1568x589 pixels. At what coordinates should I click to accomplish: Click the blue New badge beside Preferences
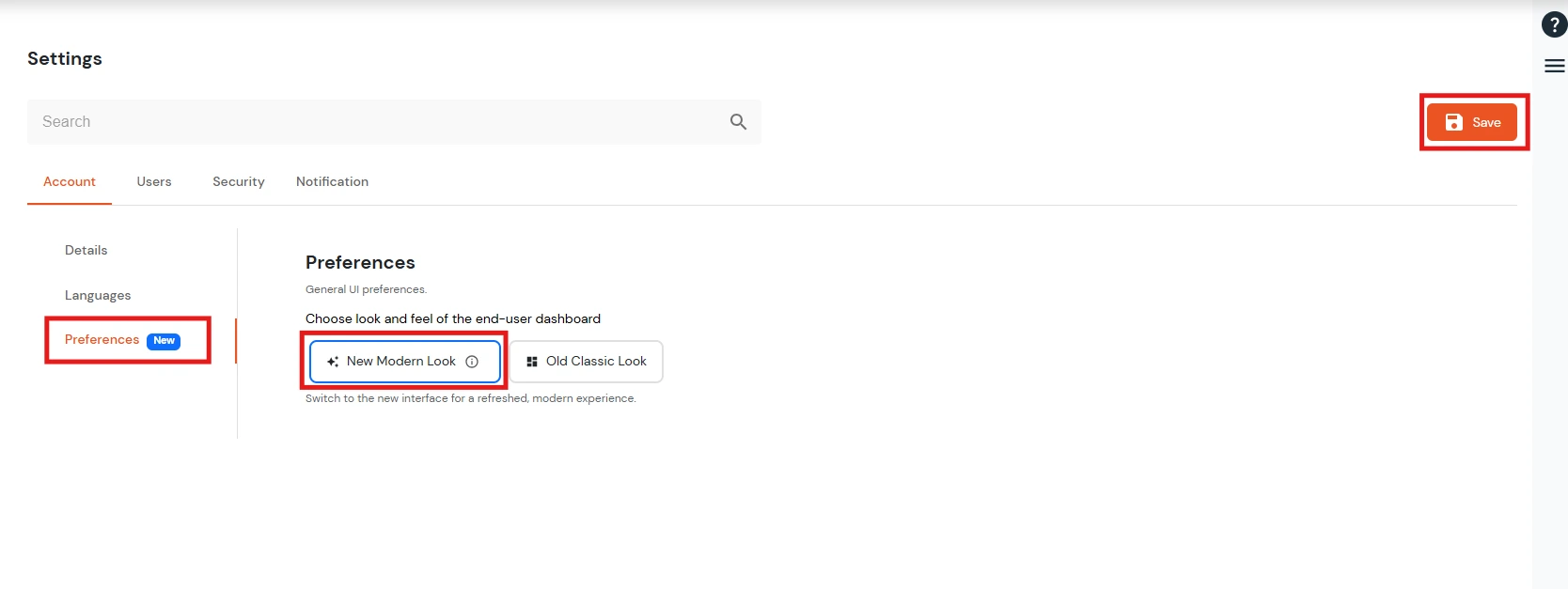[x=164, y=341]
